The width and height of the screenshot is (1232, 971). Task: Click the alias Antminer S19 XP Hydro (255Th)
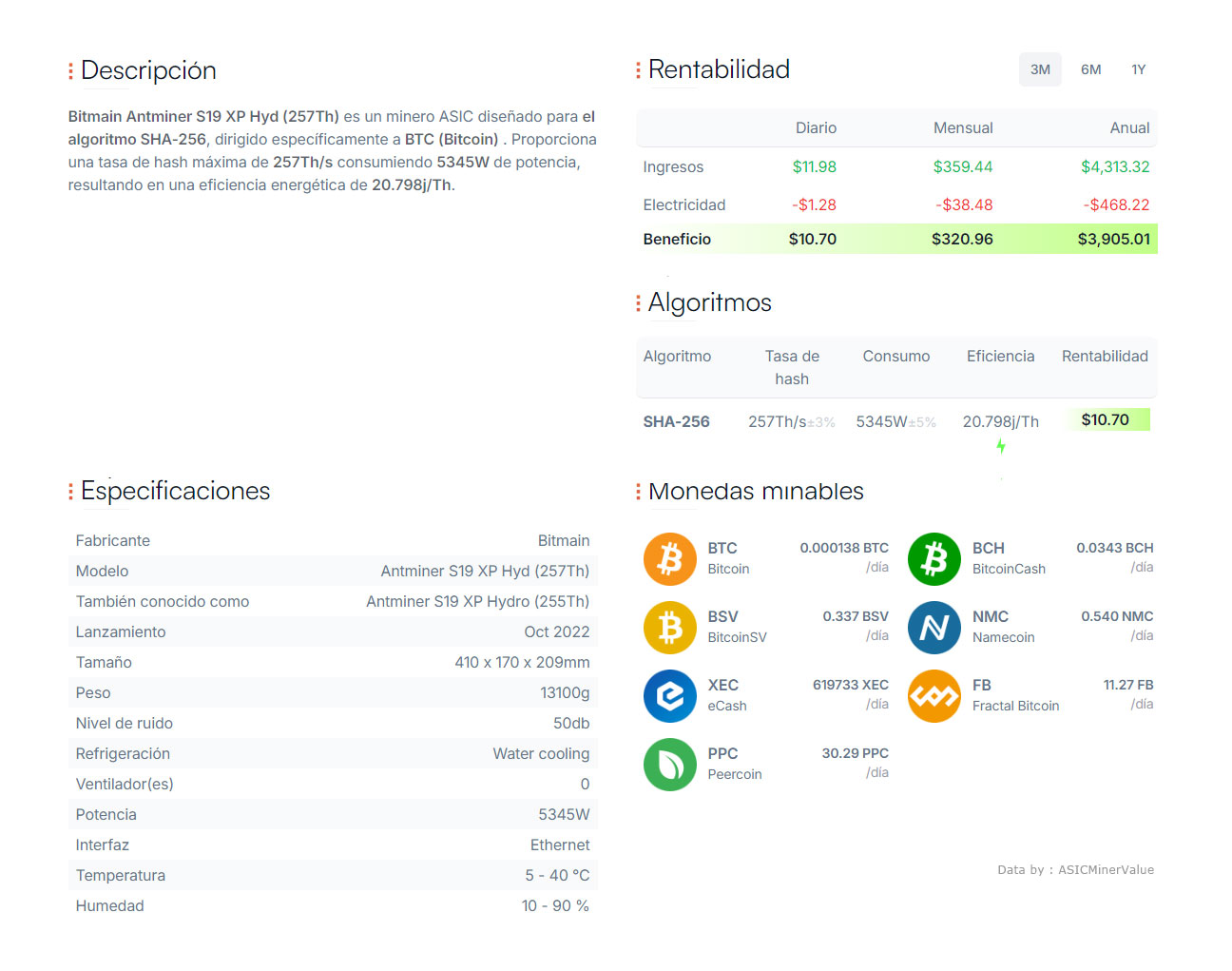pos(477,601)
